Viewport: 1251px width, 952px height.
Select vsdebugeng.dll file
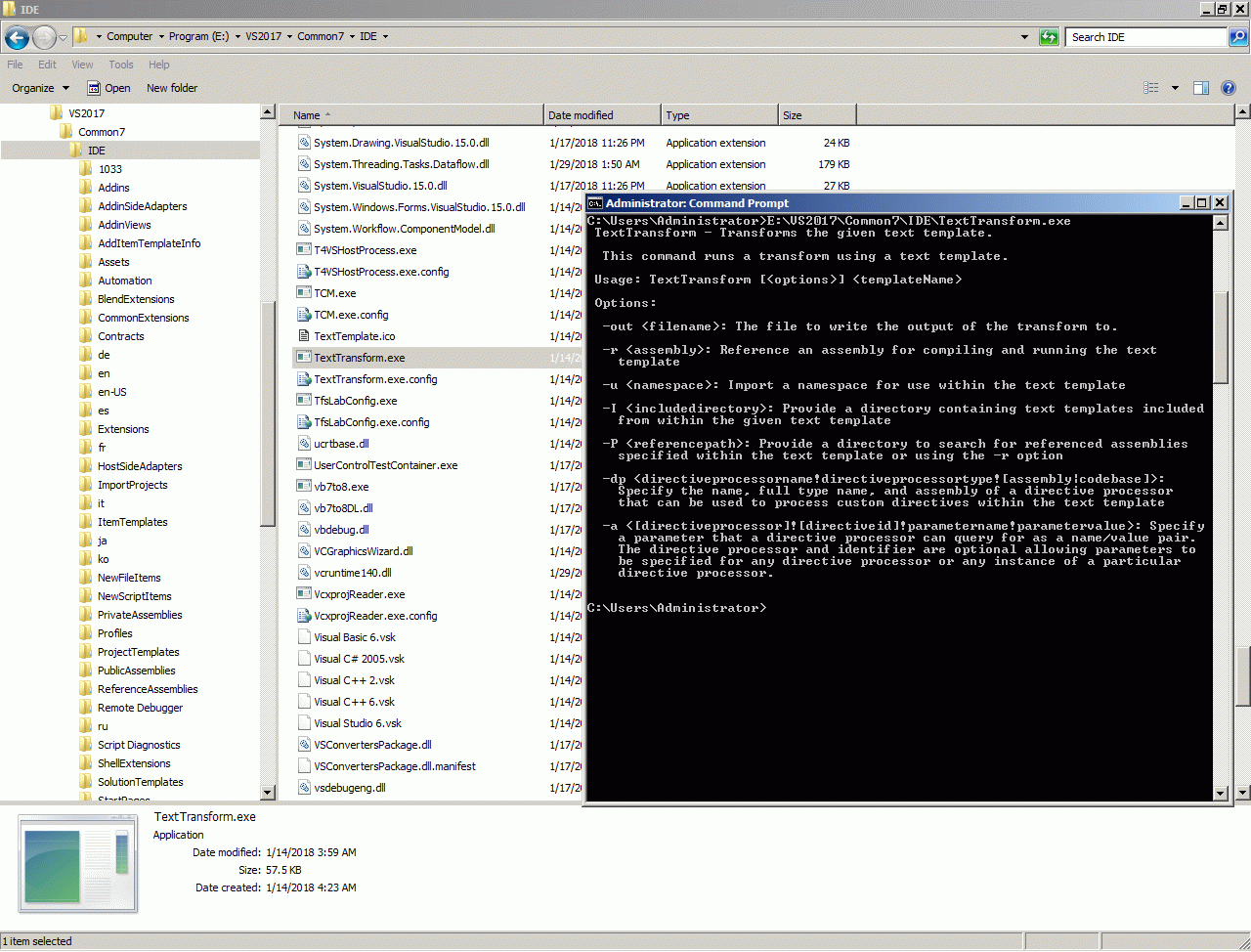pyautogui.click(x=350, y=788)
